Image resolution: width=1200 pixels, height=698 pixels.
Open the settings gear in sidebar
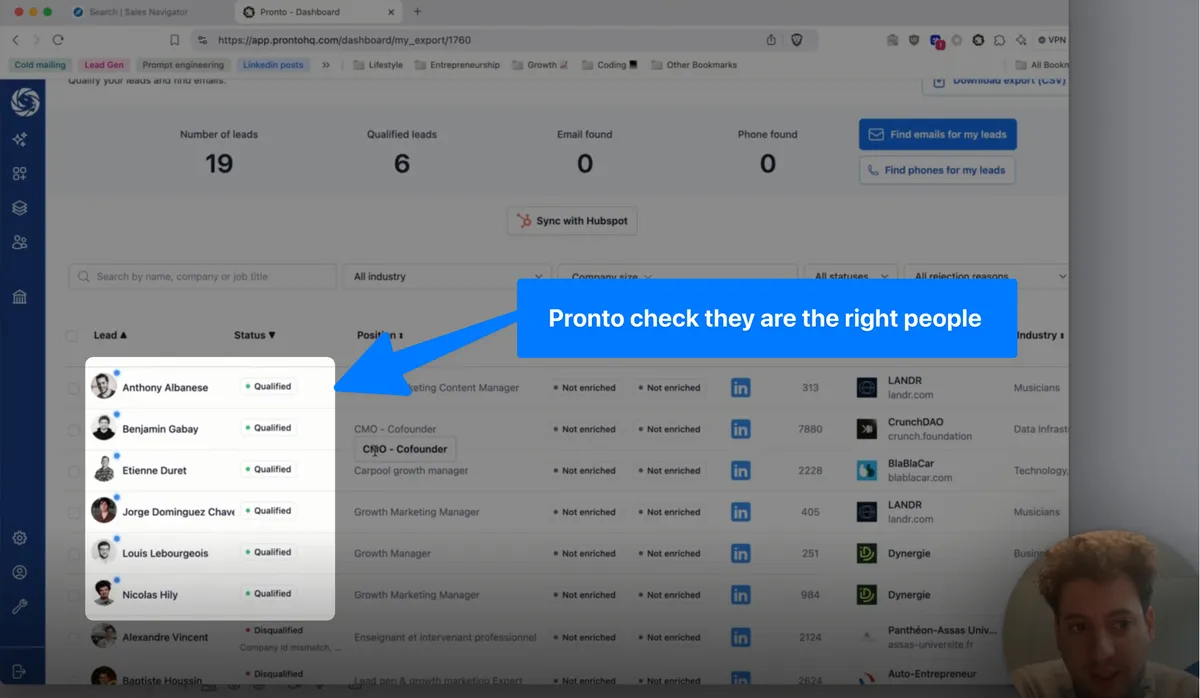[20, 538]
